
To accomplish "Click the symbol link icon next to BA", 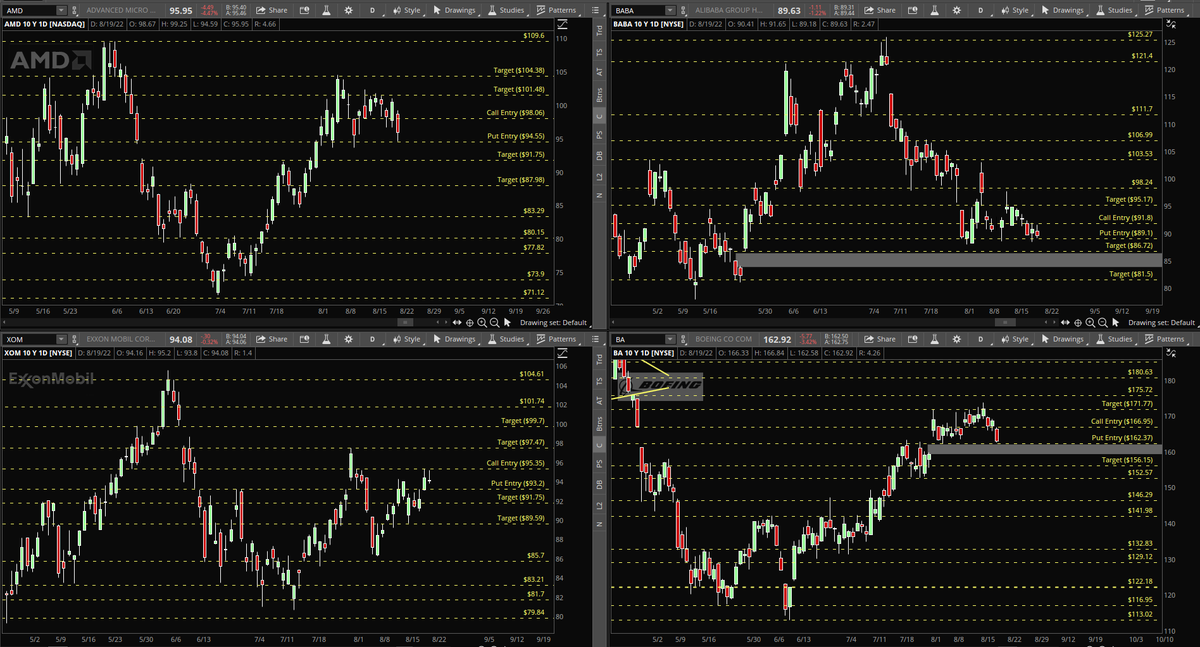I will [683, 339].
